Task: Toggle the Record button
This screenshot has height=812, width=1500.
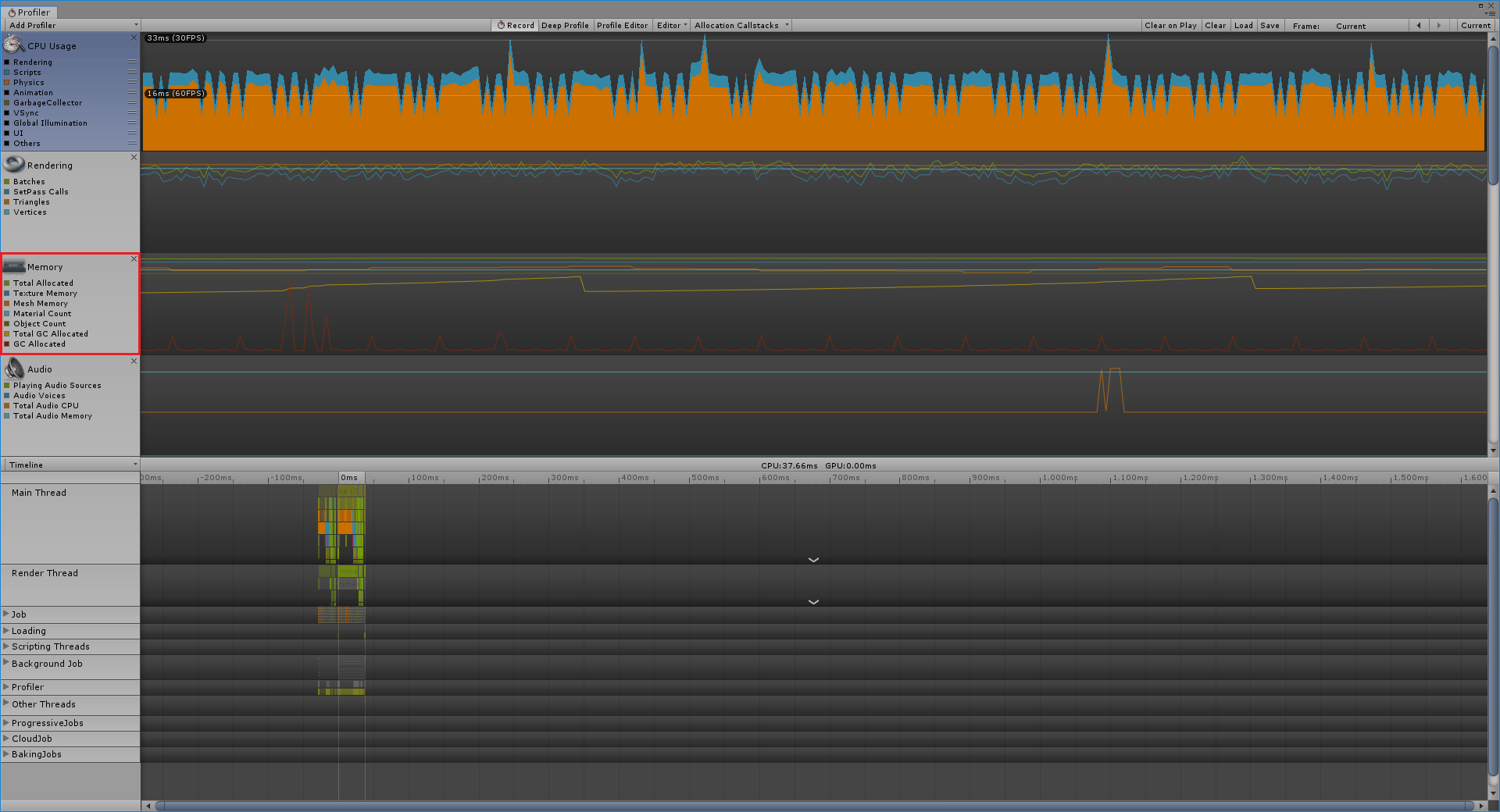Action: click(516, 26)
